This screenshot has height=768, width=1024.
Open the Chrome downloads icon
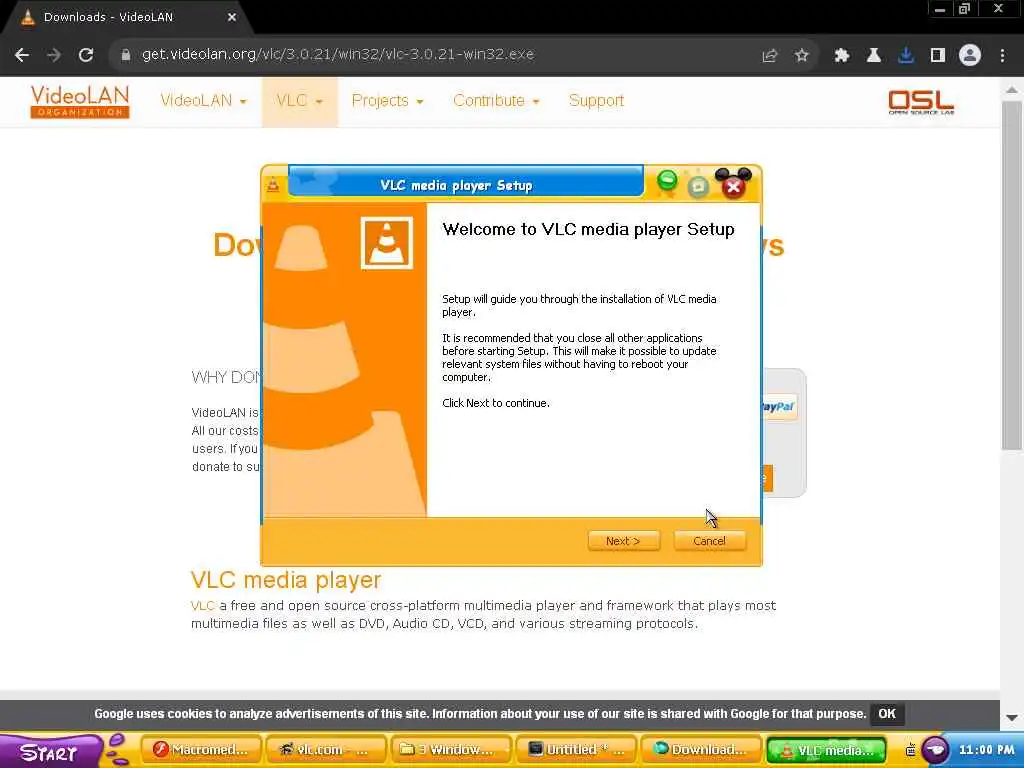[905, 56]
